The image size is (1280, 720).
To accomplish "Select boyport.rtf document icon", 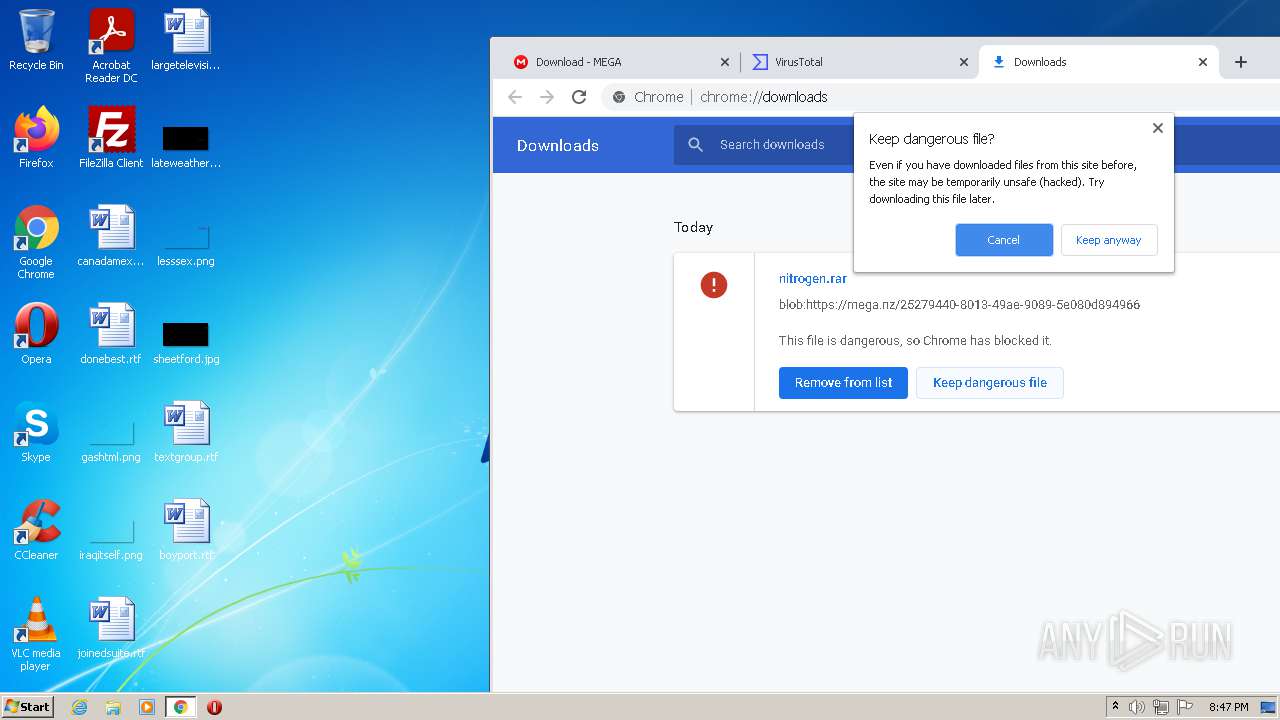I will pos(186,530).
